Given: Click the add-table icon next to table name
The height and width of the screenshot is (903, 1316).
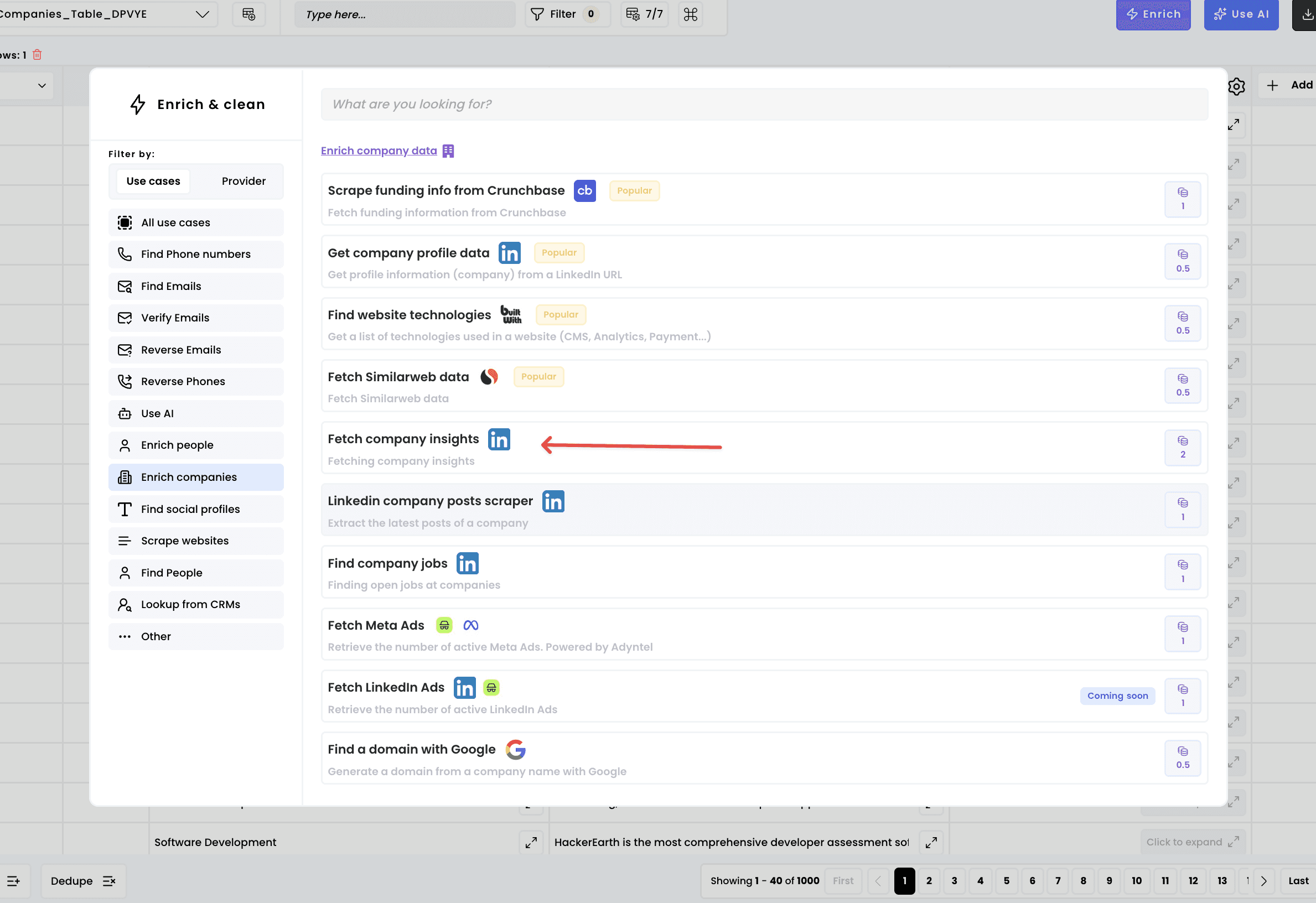Looking at the screenshot, I should [248, 14].
